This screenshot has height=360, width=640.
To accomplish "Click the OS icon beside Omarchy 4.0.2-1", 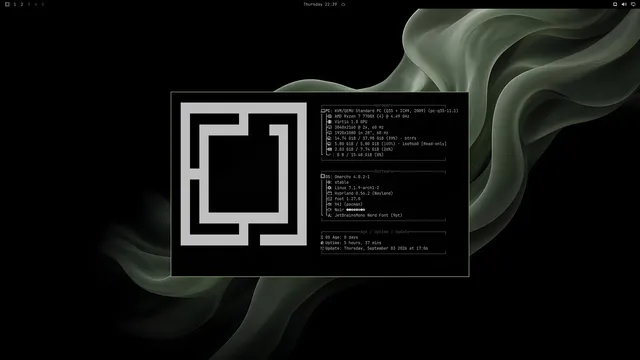I will tap(323, 176).
